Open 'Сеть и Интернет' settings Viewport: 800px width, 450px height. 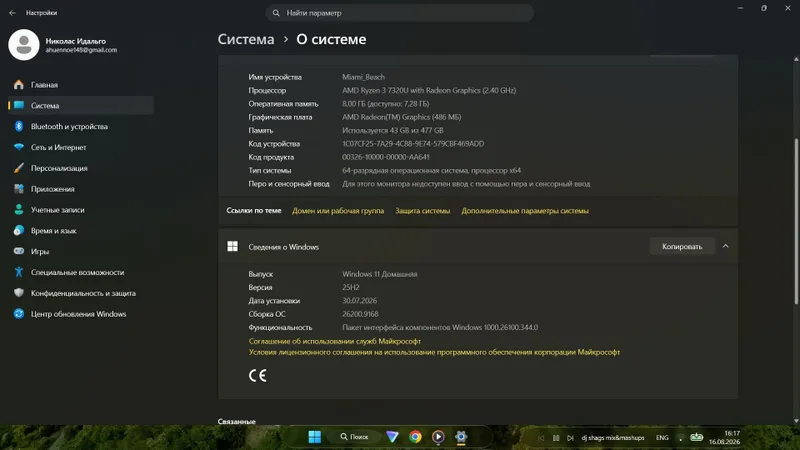[81, 147]
